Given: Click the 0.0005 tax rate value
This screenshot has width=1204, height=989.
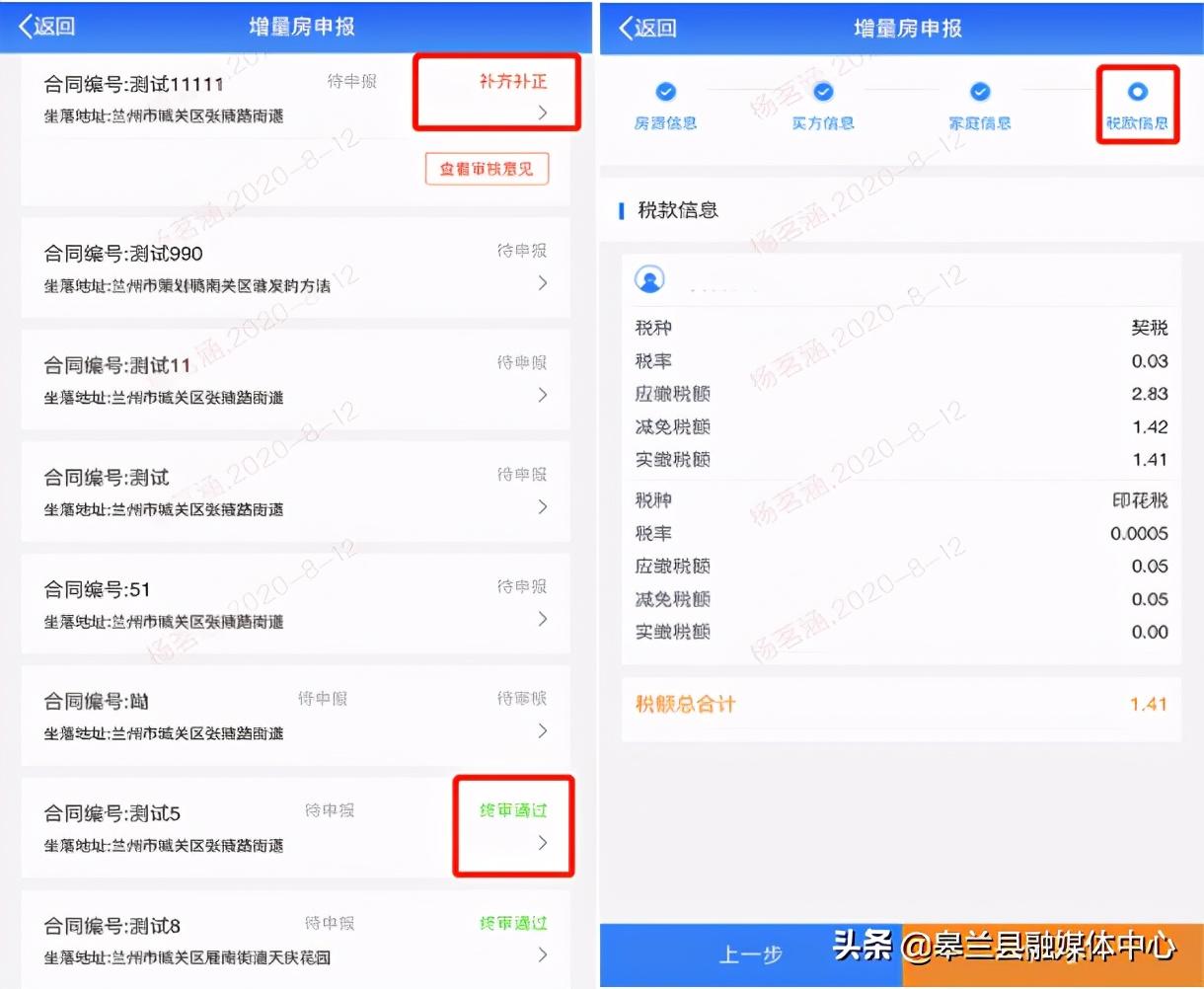Looking at the screenshot, I should click(x=1140, y=534).
